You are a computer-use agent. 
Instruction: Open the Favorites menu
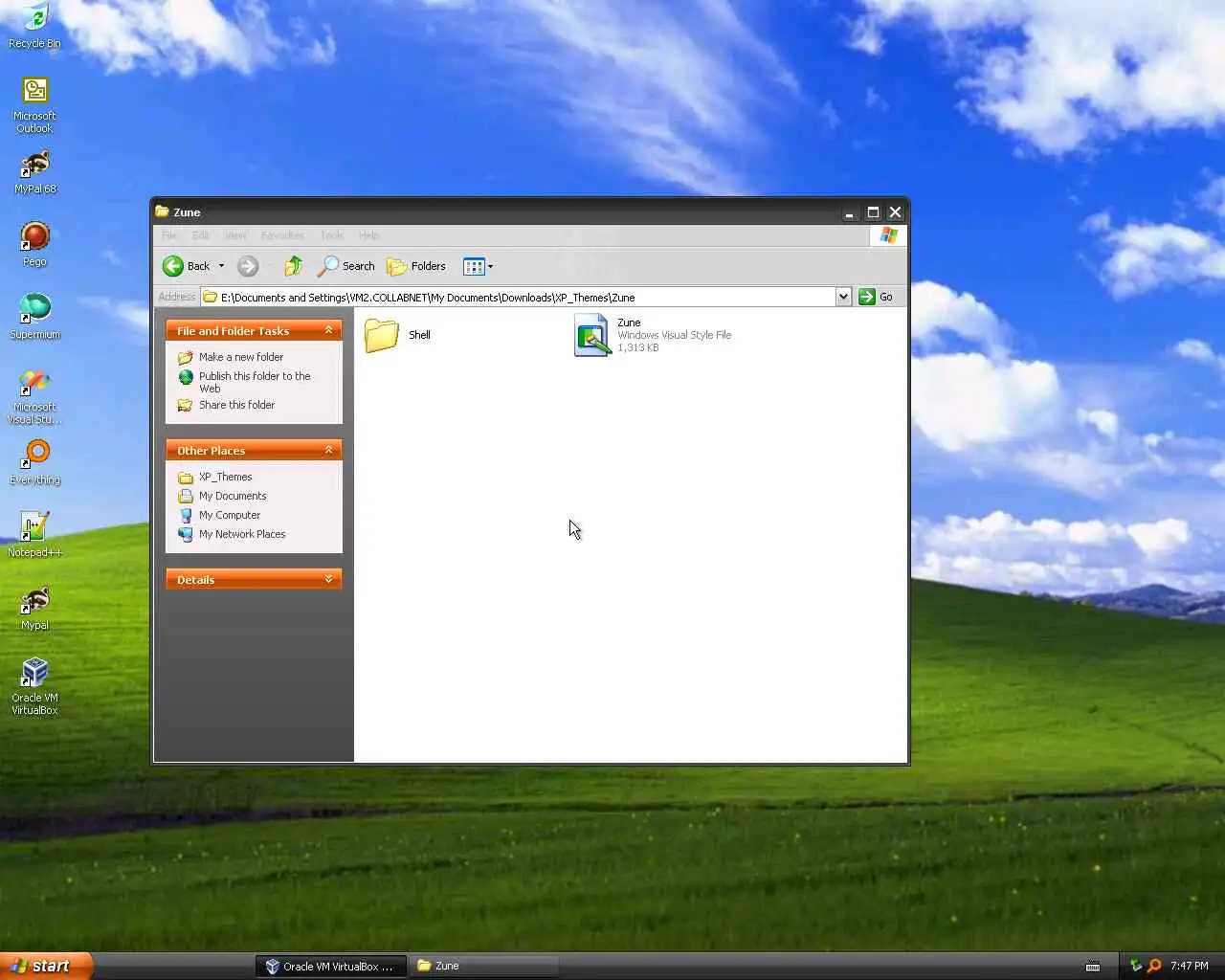point(282,235)
